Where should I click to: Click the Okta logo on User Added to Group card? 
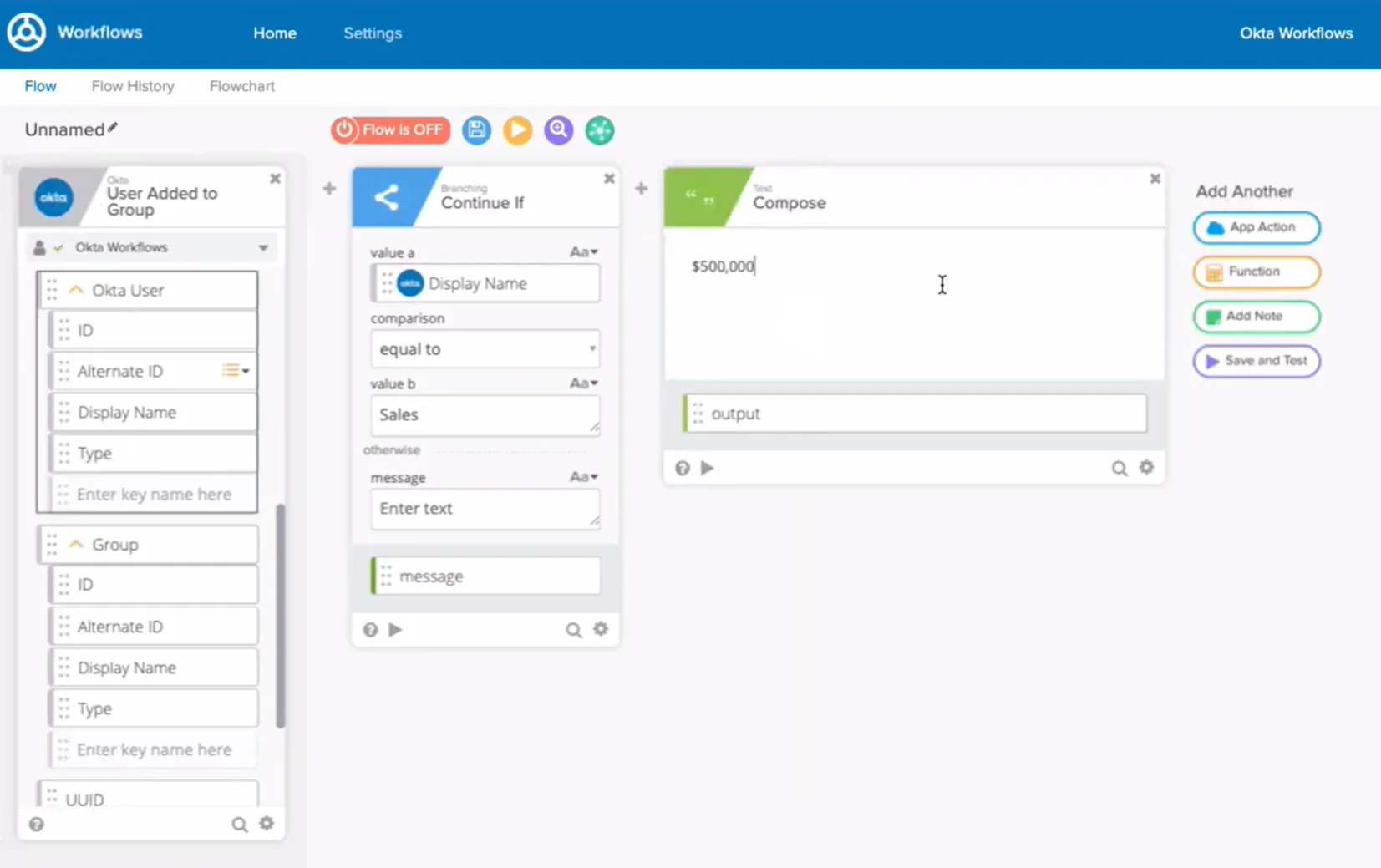click(x=53, y=197)
